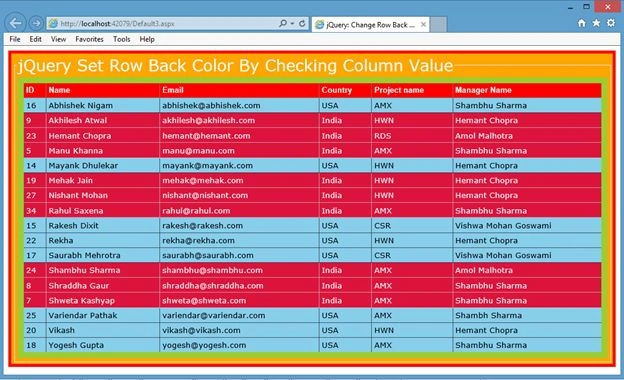Open the Favorites menu
The height and width of the screenshot is (380, 624).
pyautogui.click(x=90, y=39)
